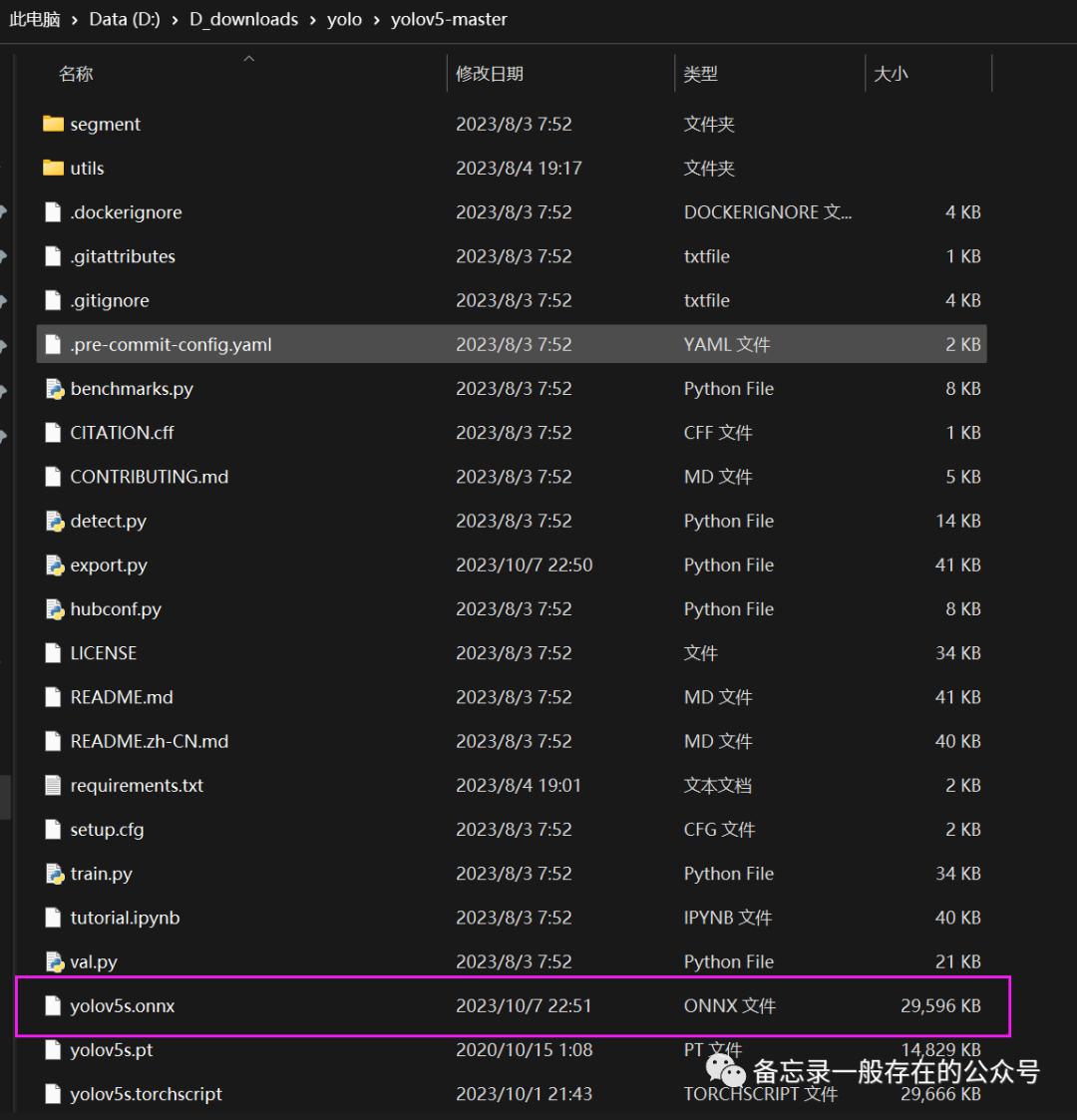Click the file name .pre-commit-config.yaml
Image resolution: width=1077 pixels, height=1120 pixels.
pos(171,344)
